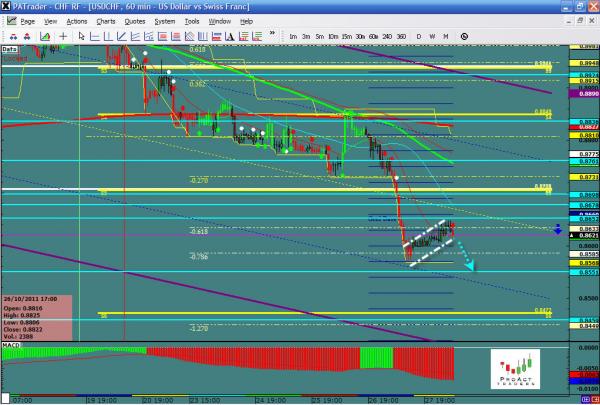
Task: Click the W weekly timeframe button
Action: [431, 36]
